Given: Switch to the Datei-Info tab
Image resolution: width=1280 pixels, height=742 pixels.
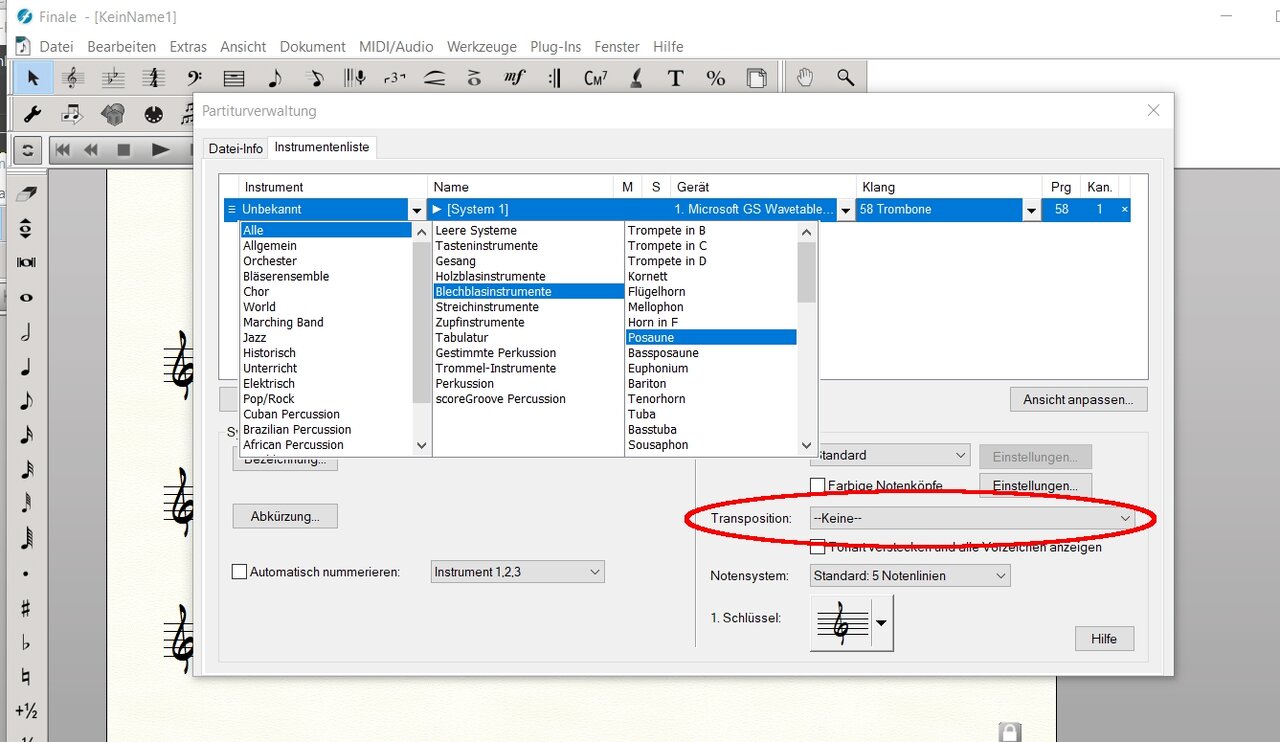Looking at the screenshot, I should [235, 148].
